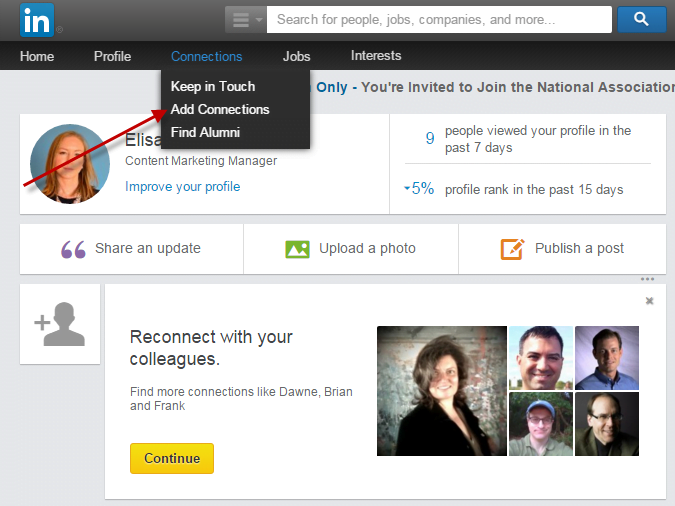Click the large photo of the woman
The image size is (675, 506).
point(442,391)
